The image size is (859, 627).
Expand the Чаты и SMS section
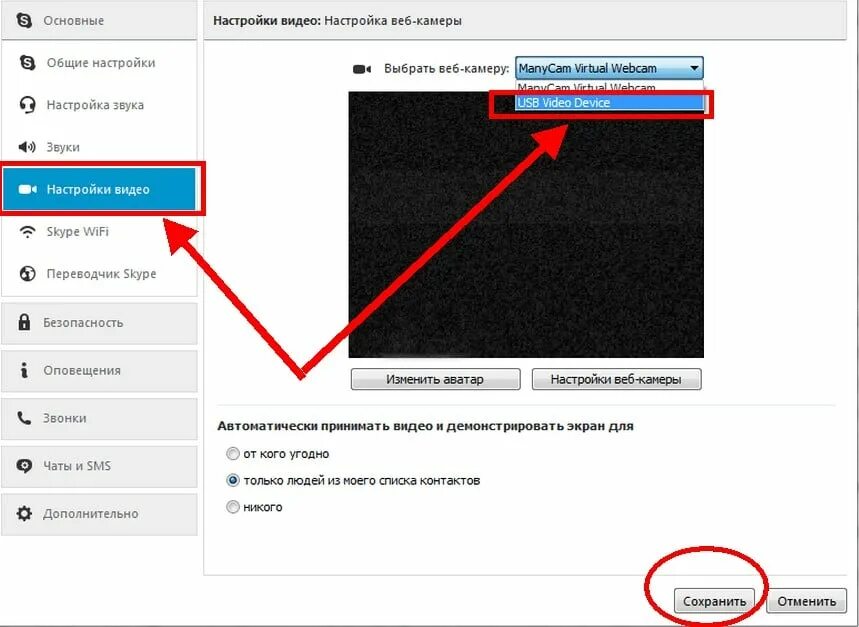[x=99, y=466]
